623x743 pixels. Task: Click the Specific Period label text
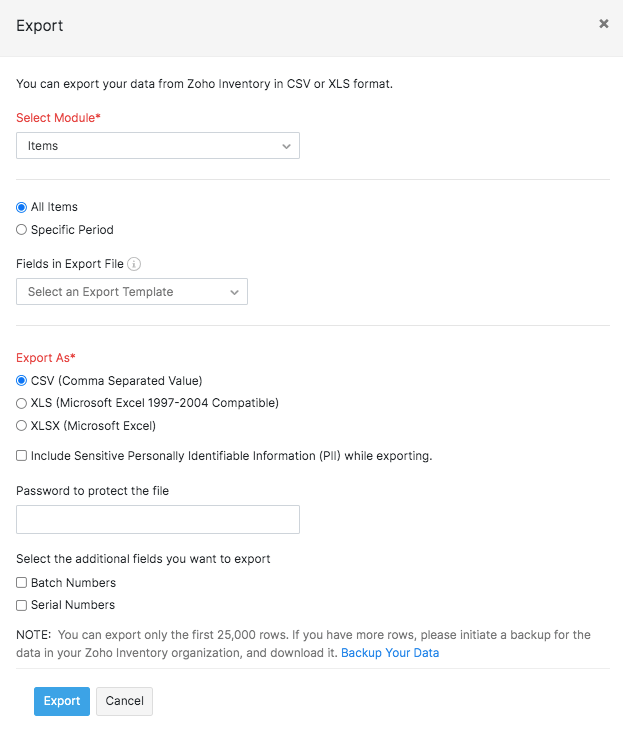tap(72, 230)
